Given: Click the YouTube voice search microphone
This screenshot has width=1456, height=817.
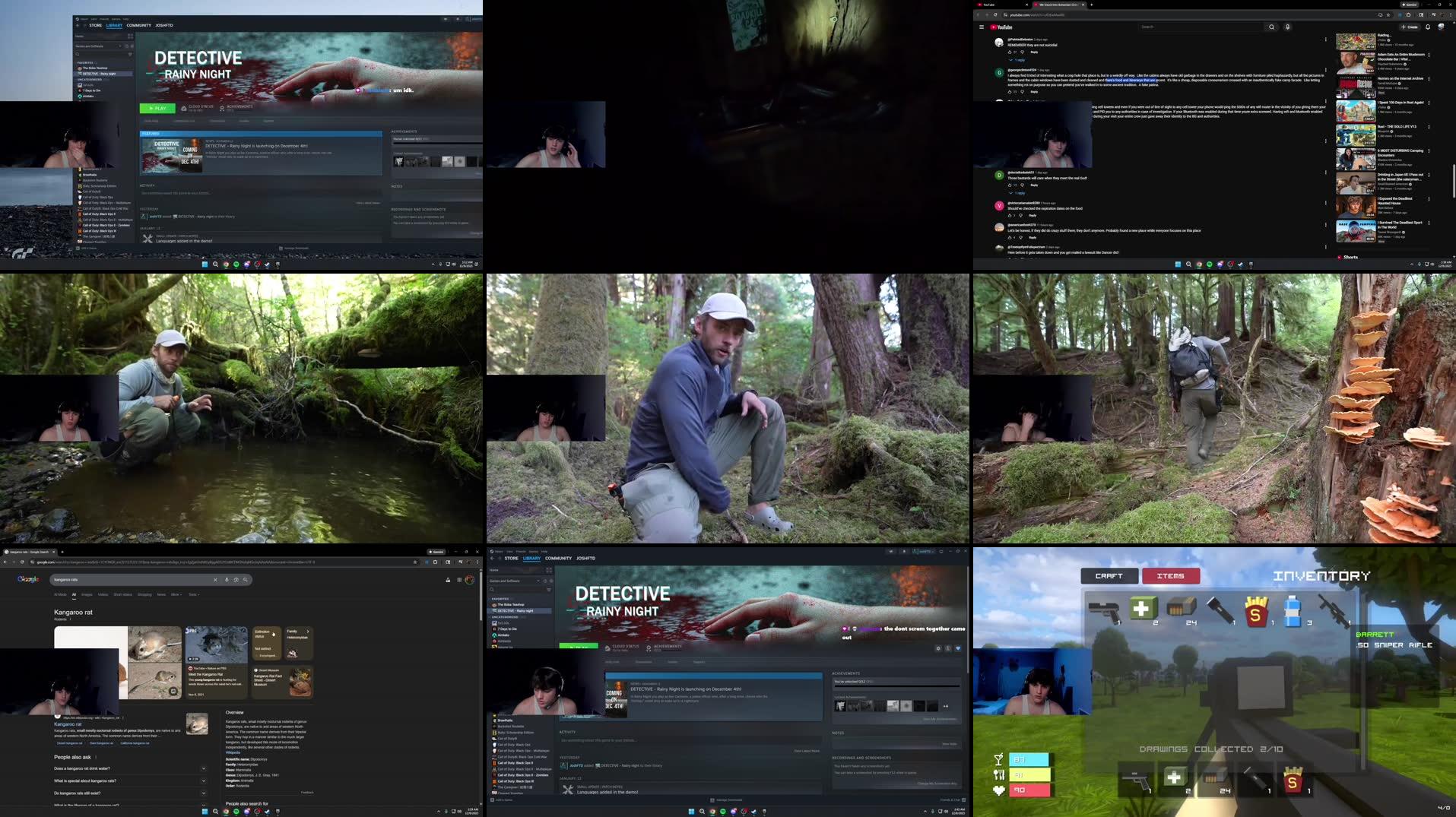Looking at the screenshot, I should [1286, 27].
